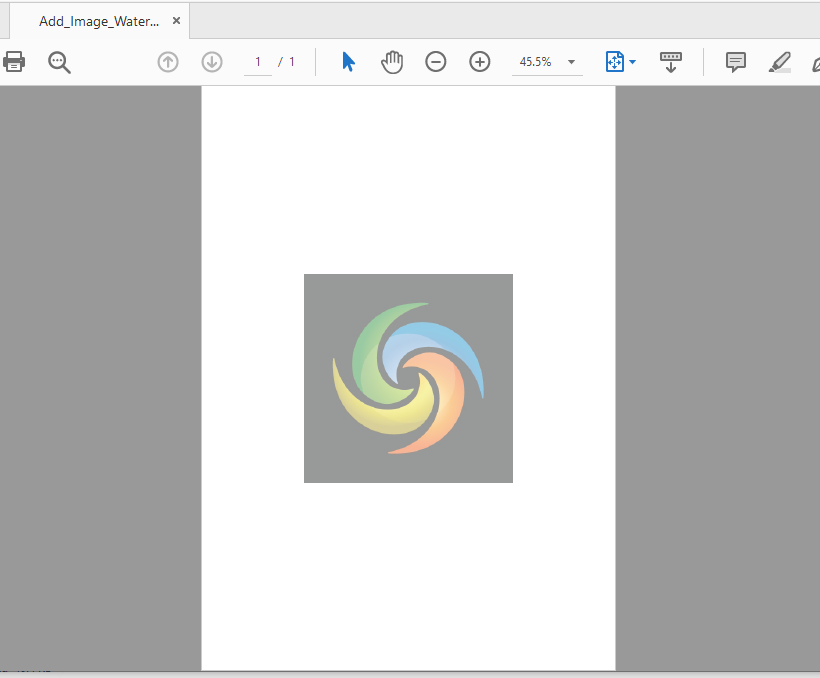Click the Fit Page view icon
This screenshot has width=820, height=678.
click(x=614, y=62)
